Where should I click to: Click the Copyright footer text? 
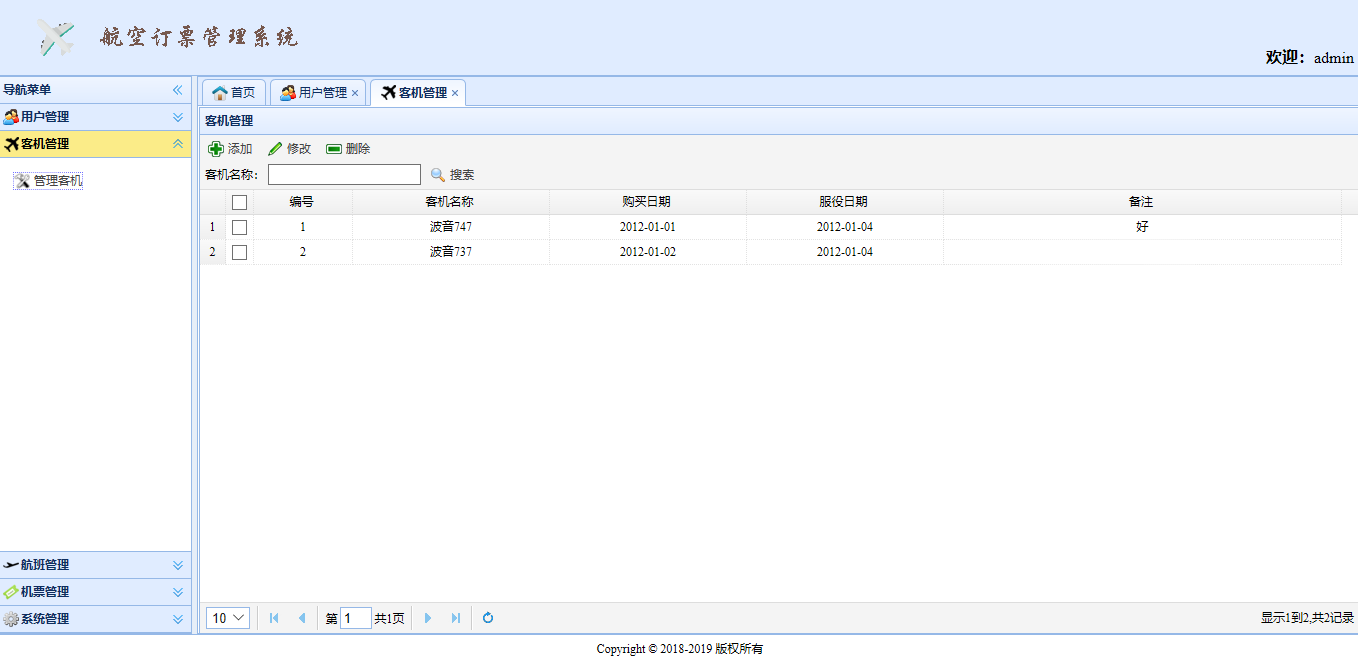tap(680, 648)
